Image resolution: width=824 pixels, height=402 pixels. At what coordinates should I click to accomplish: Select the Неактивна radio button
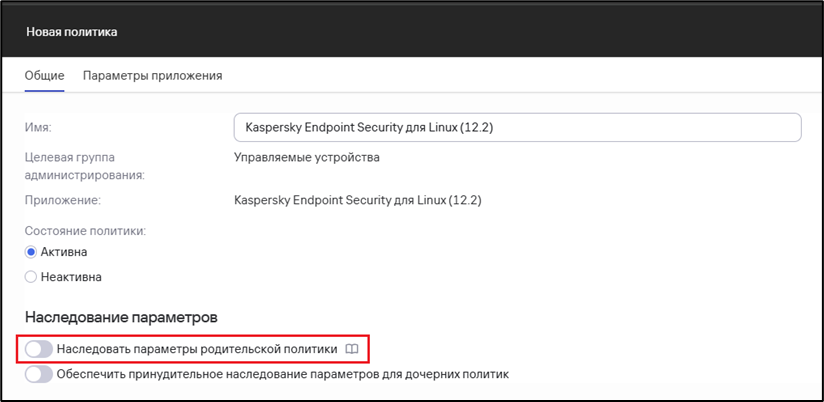point(30,277)
